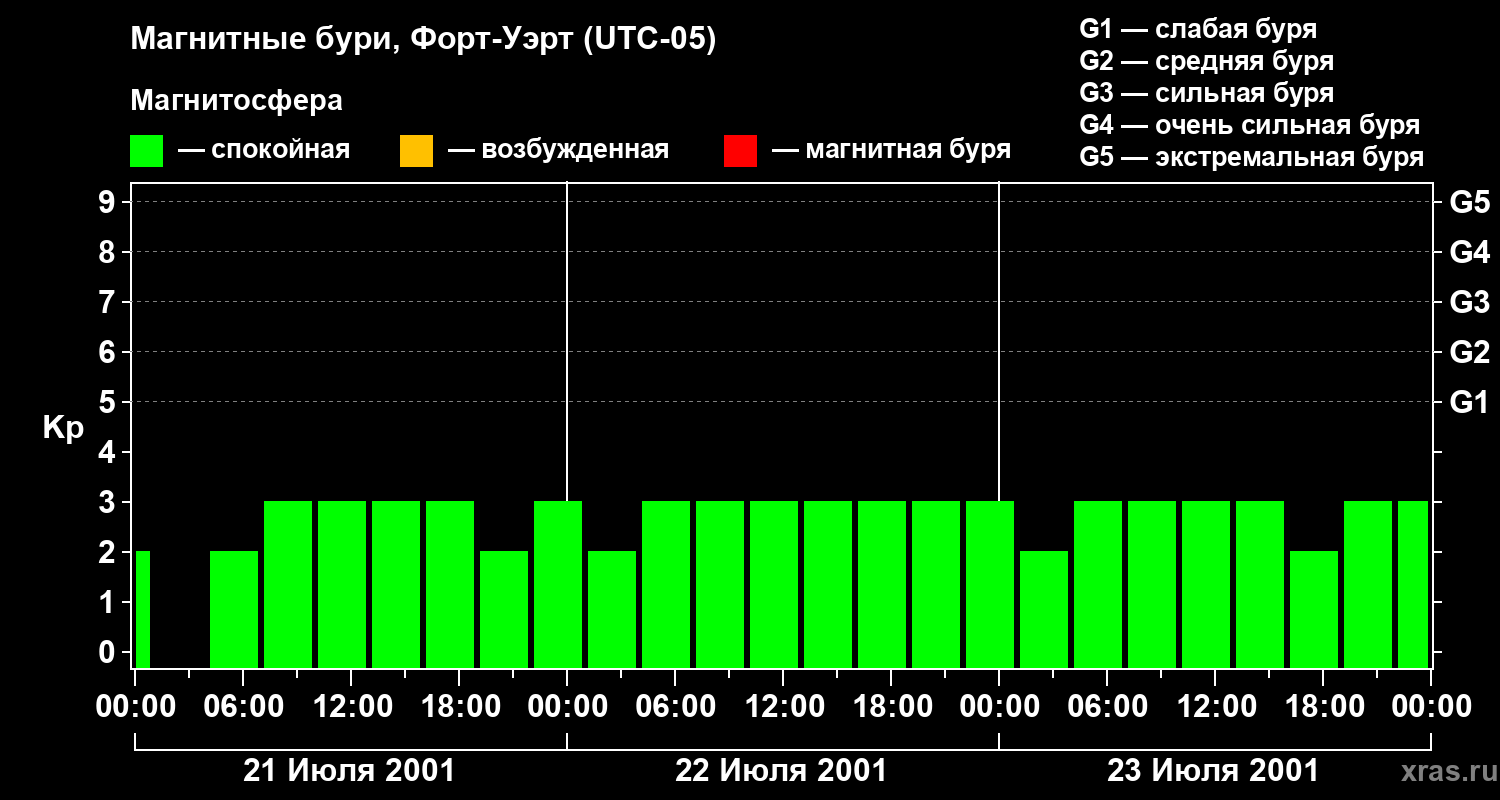Click the '06:00' tick label for 22 Июля
Viewport: 1500px width, 800px height.
click(x=675, y=706)
